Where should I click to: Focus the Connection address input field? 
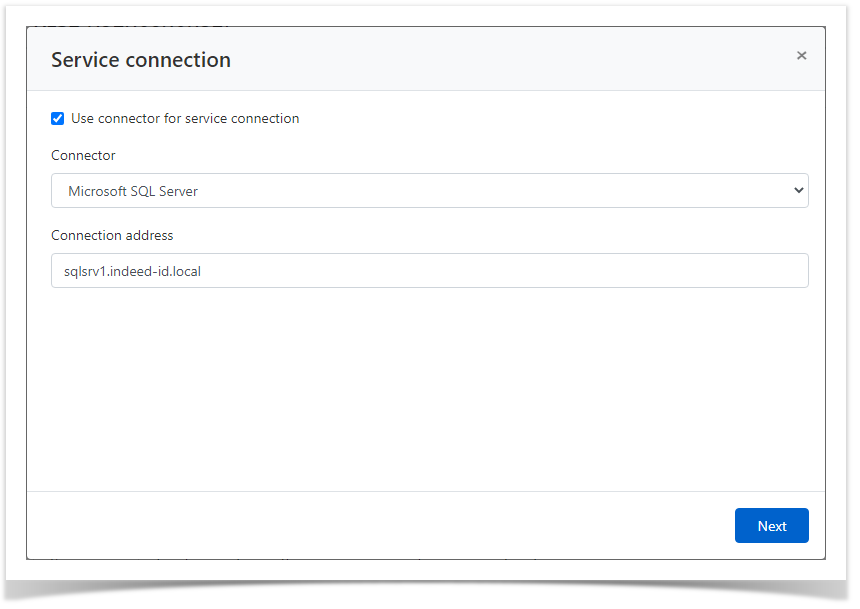point(429,271)
